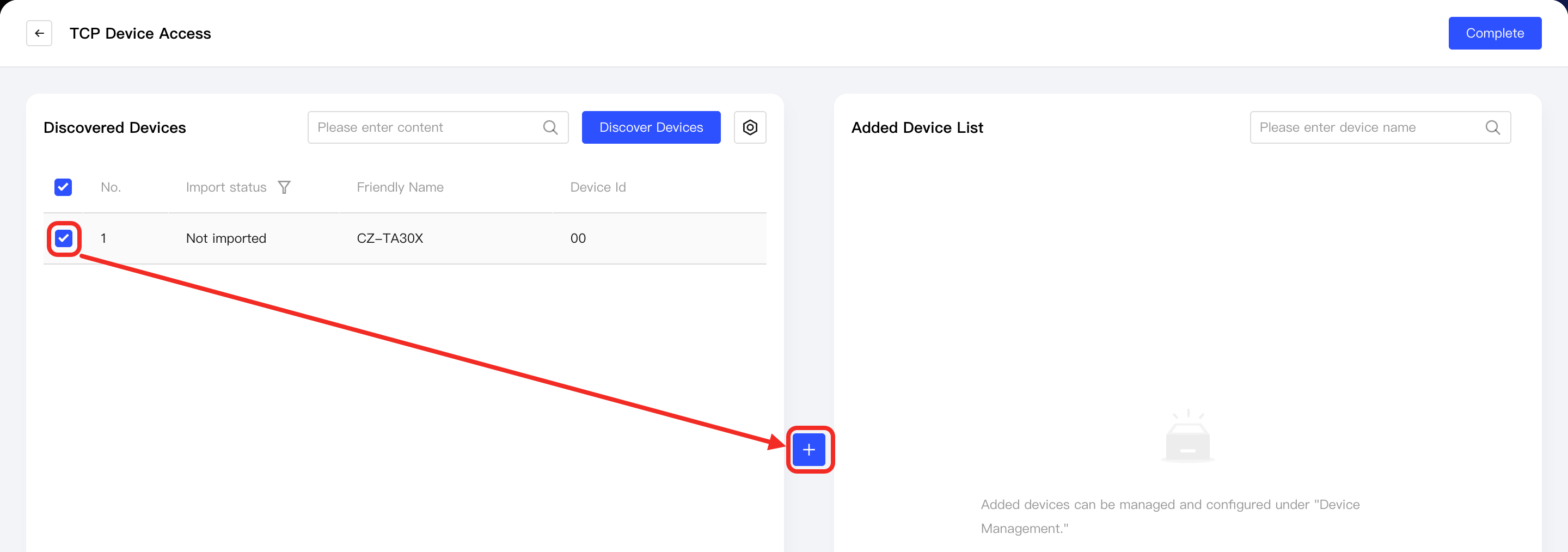Screen dimensions: 1568x552
Task: Click the Device Id value 00
Action: (578, 238)
